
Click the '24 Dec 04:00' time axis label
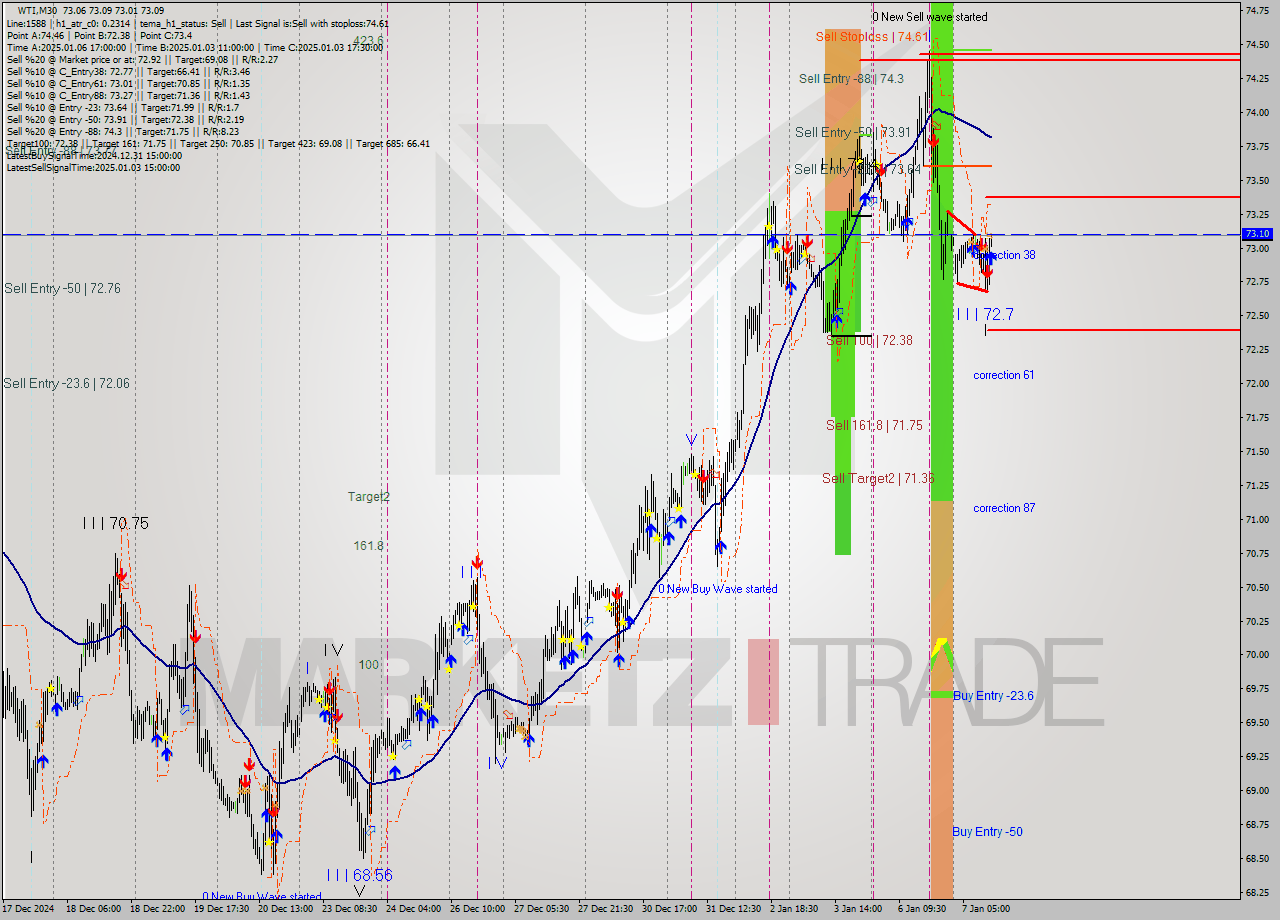pos(415,909)
